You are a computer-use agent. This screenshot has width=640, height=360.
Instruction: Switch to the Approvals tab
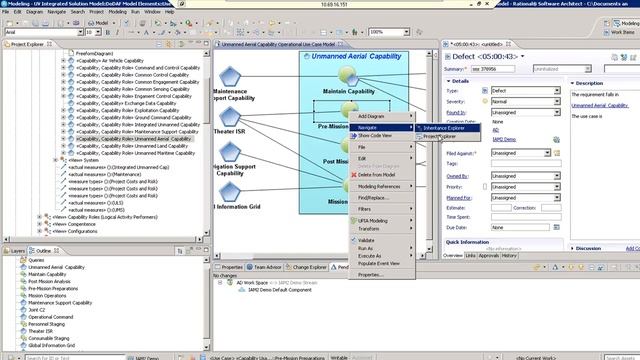click(489, 256)
